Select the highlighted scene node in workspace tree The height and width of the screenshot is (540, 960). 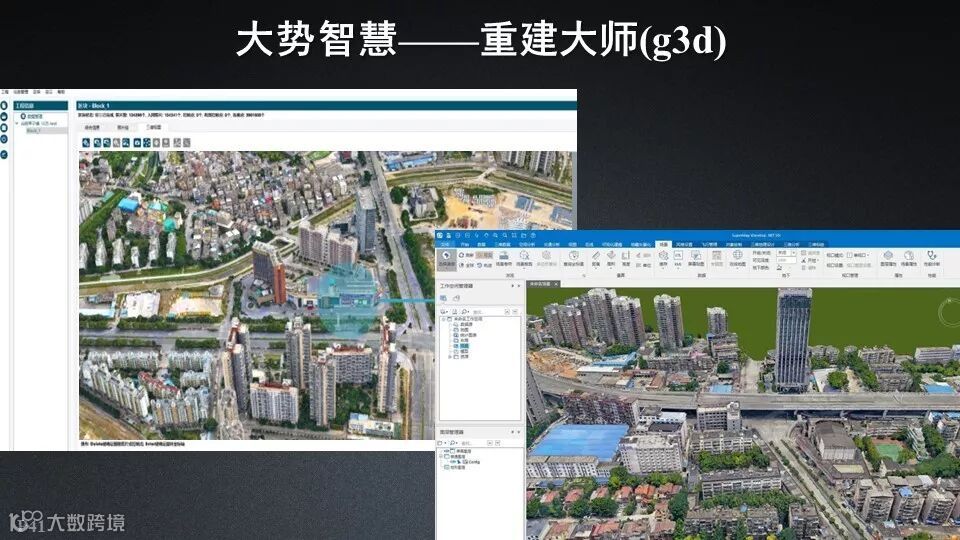(x=464, y=346)
